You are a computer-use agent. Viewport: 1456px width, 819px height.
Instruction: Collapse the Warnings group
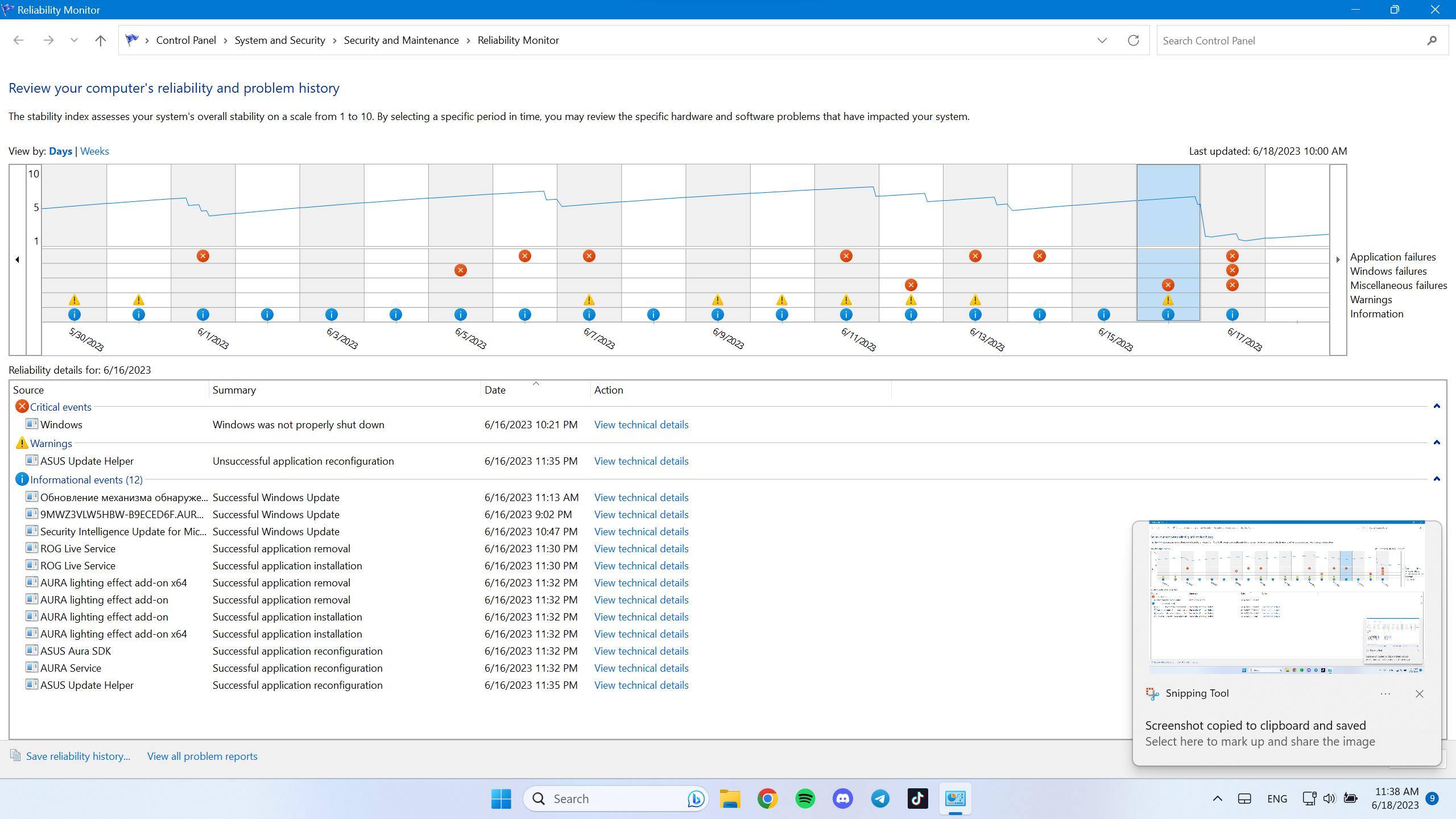[x=1436, y=442]
